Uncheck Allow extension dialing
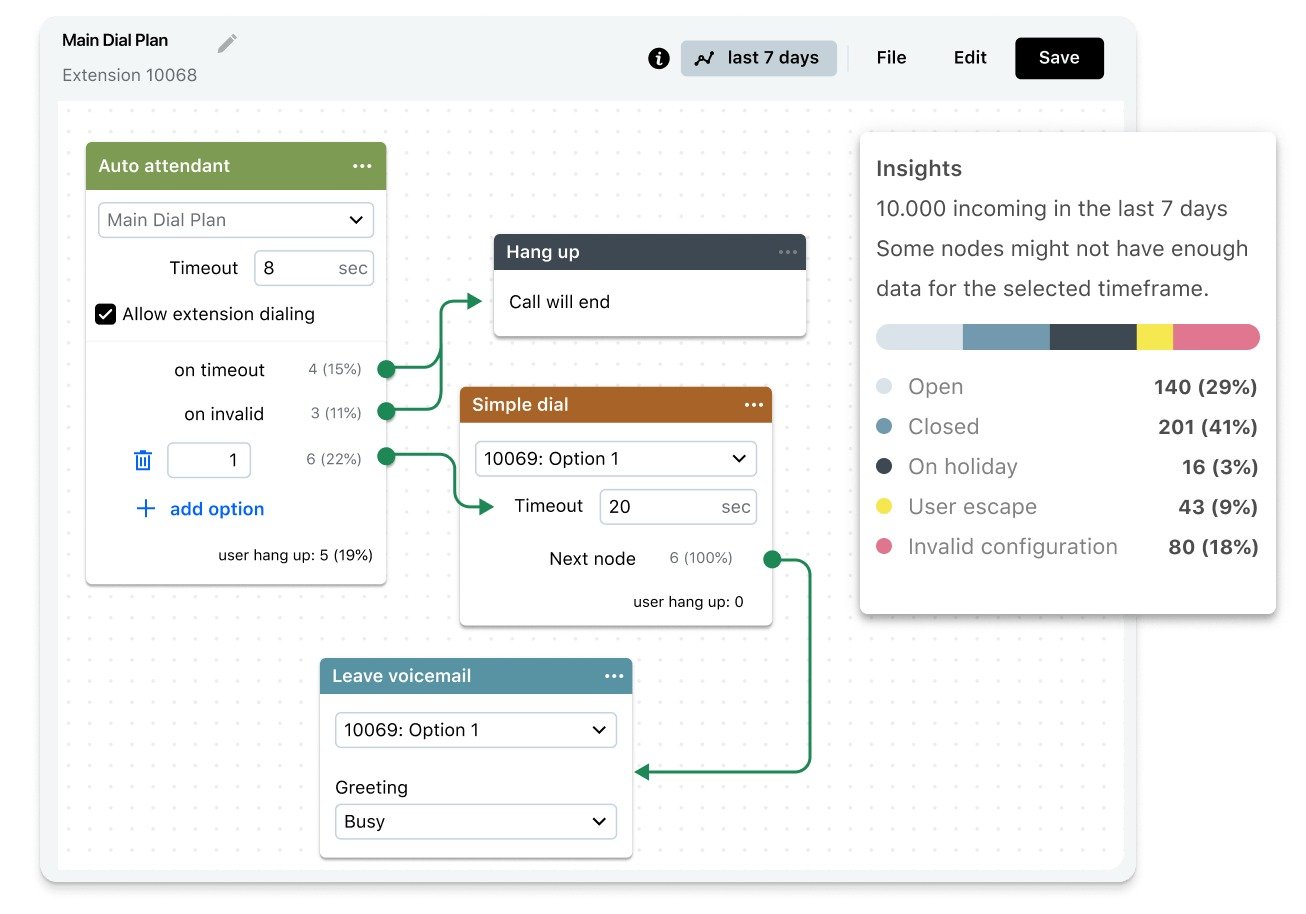The height and width of the screenshot is (914, 1306). [105, 314]
